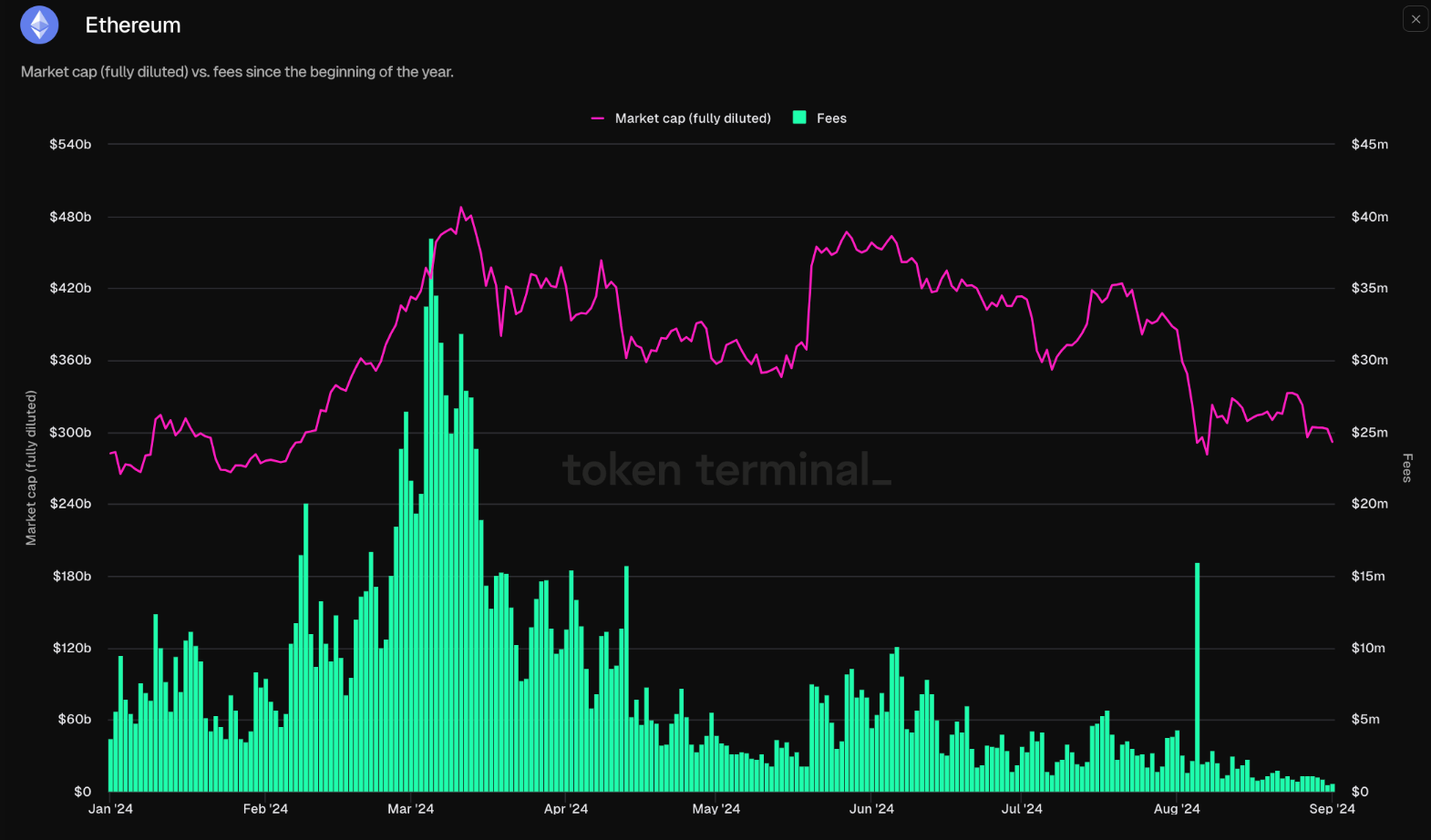This screenshot has height=840, width=1431.
Task: Click the $30m right axis label
Action: click(1370, 360)
